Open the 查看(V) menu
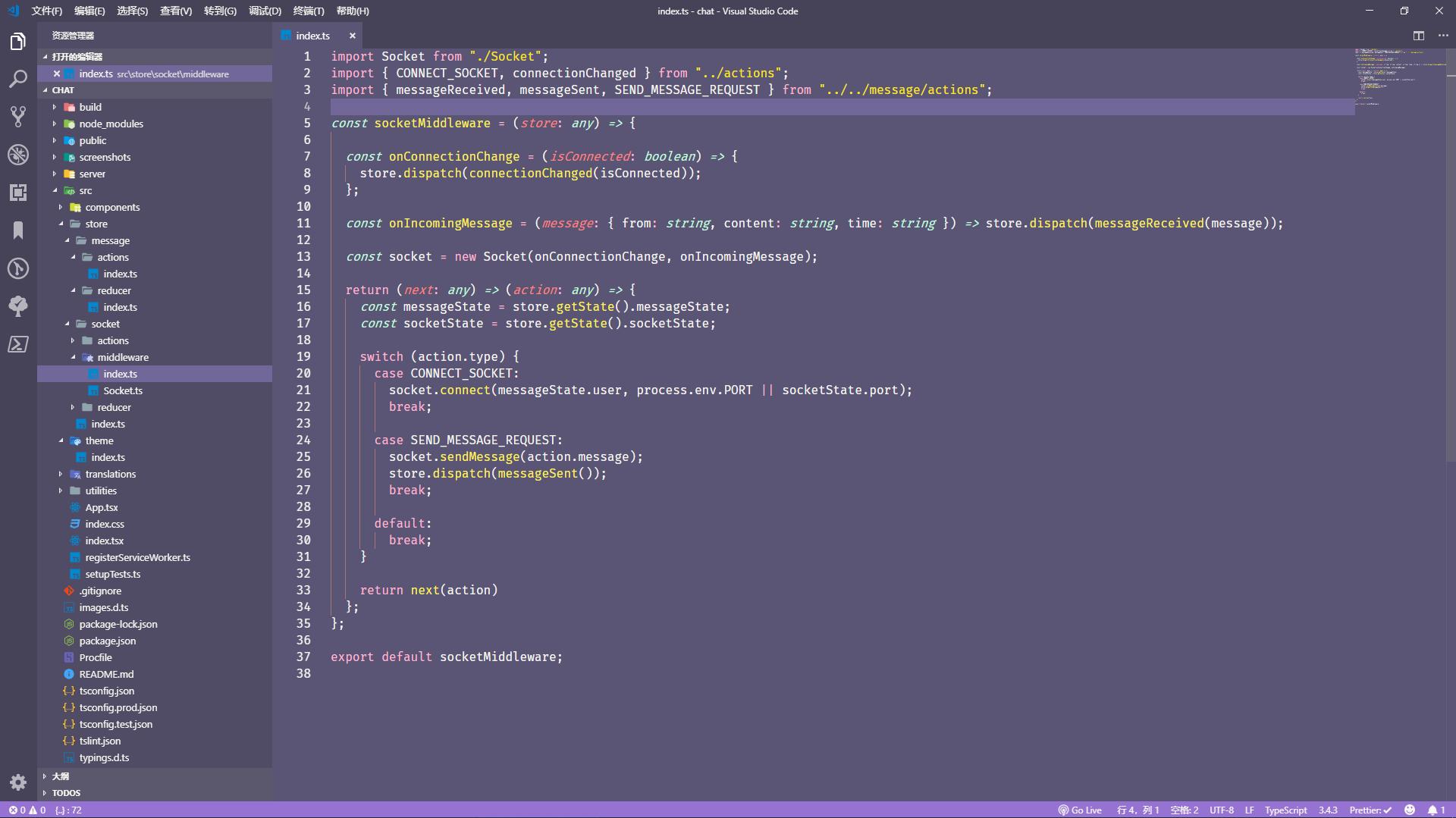 pyautogui.click(x=175, y=11)
